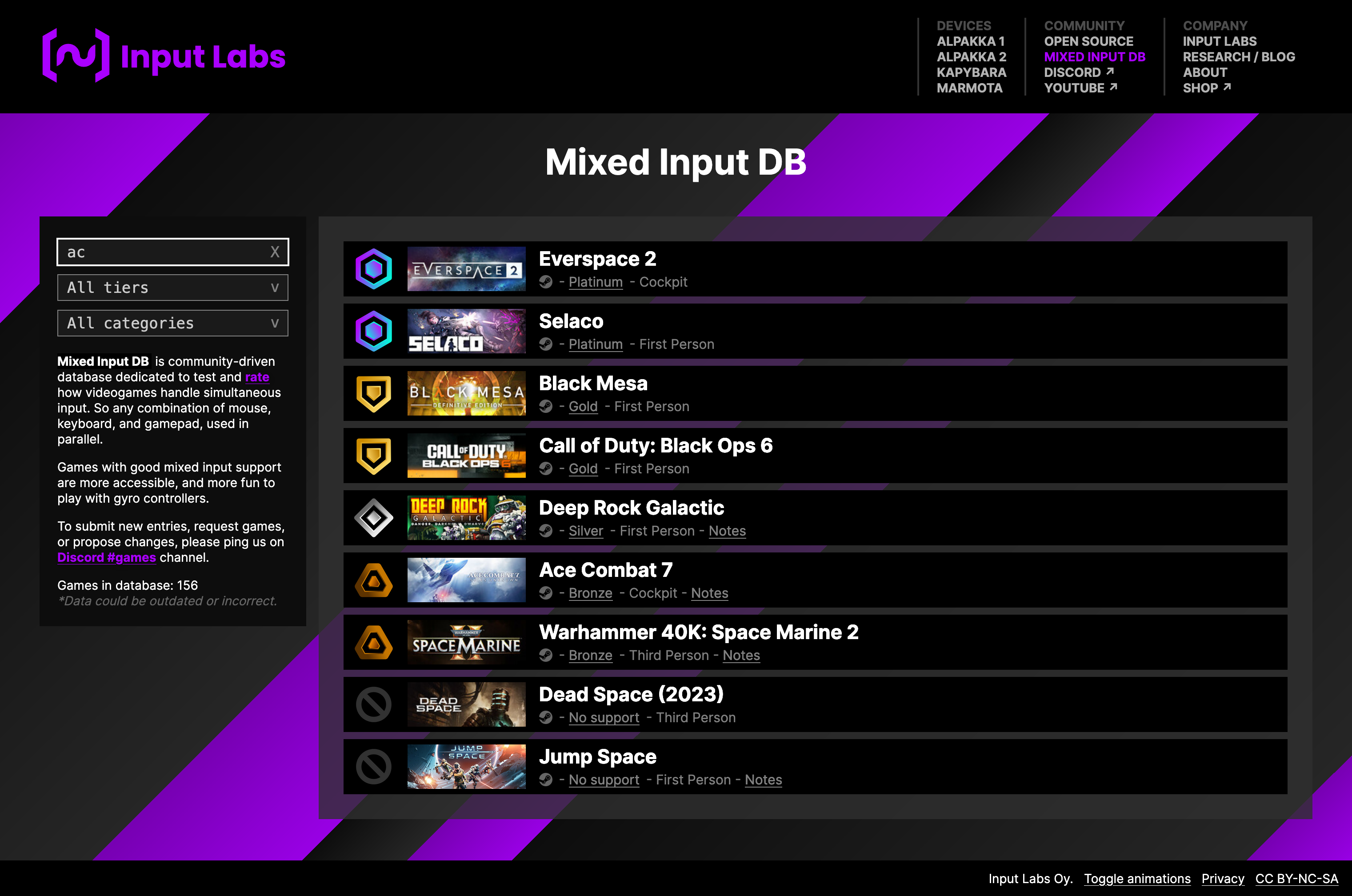Open the Shop external link

pyautogui.click(x=1207, y=88)
